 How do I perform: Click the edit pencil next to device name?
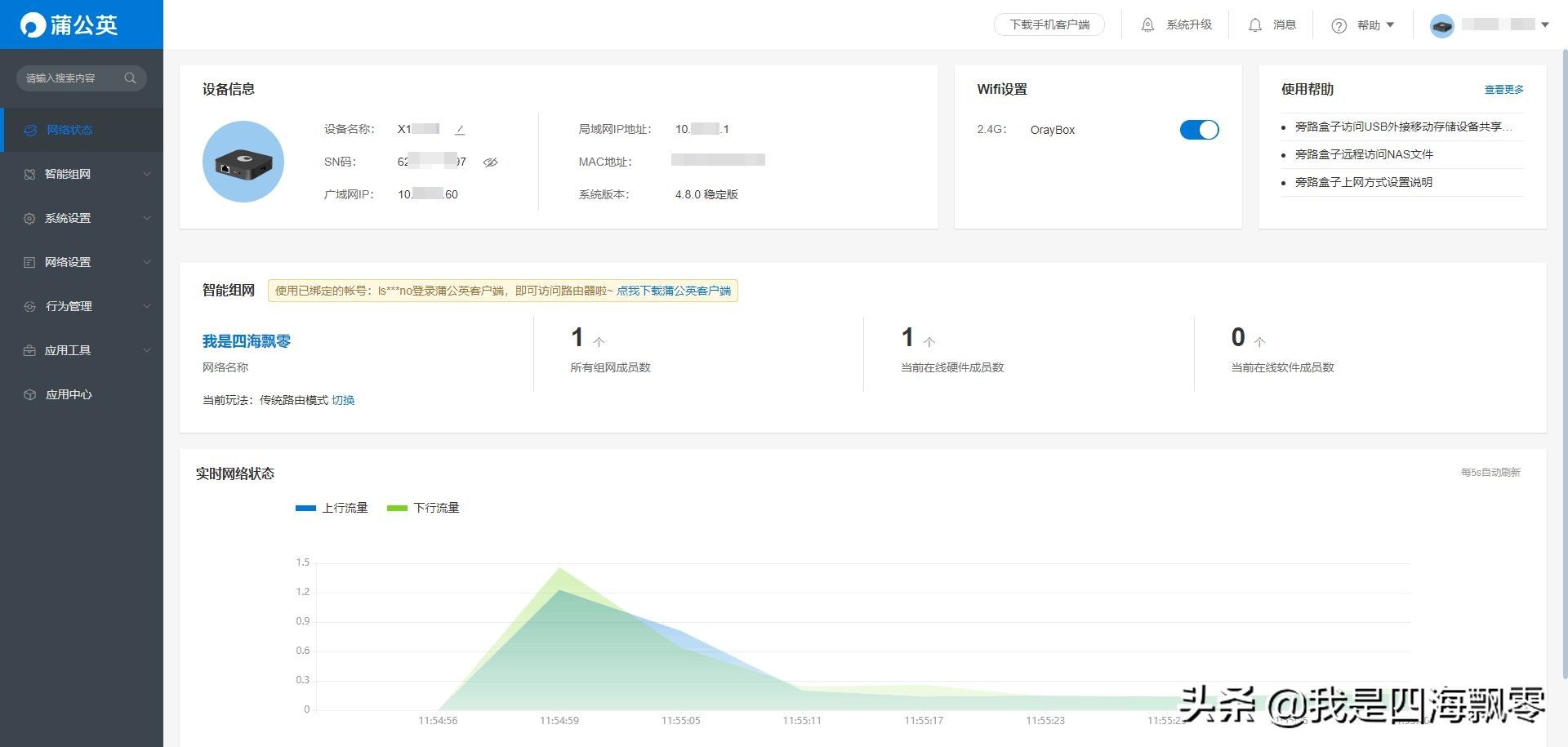460,130
